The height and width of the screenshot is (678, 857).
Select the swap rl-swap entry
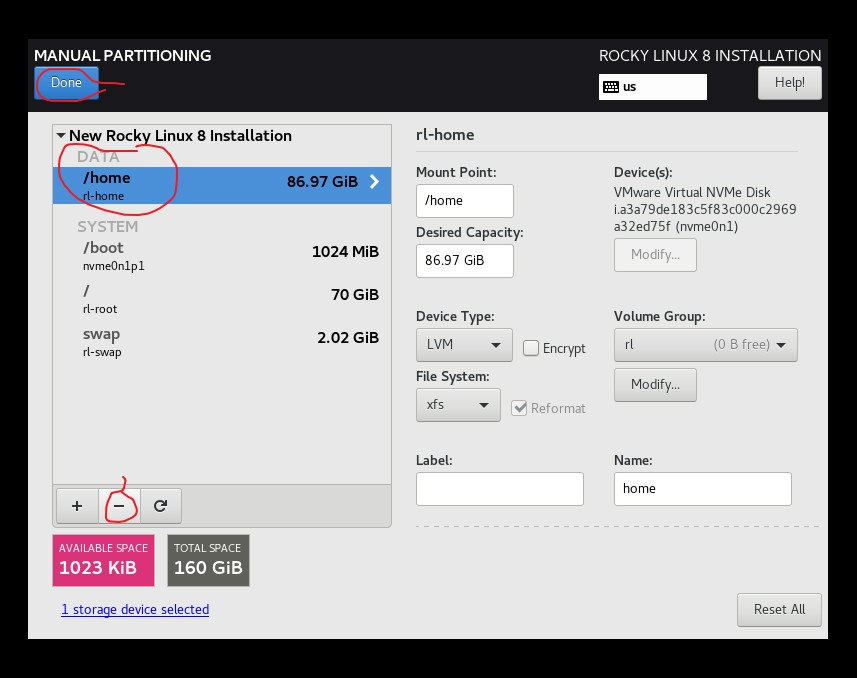[221, 342]
